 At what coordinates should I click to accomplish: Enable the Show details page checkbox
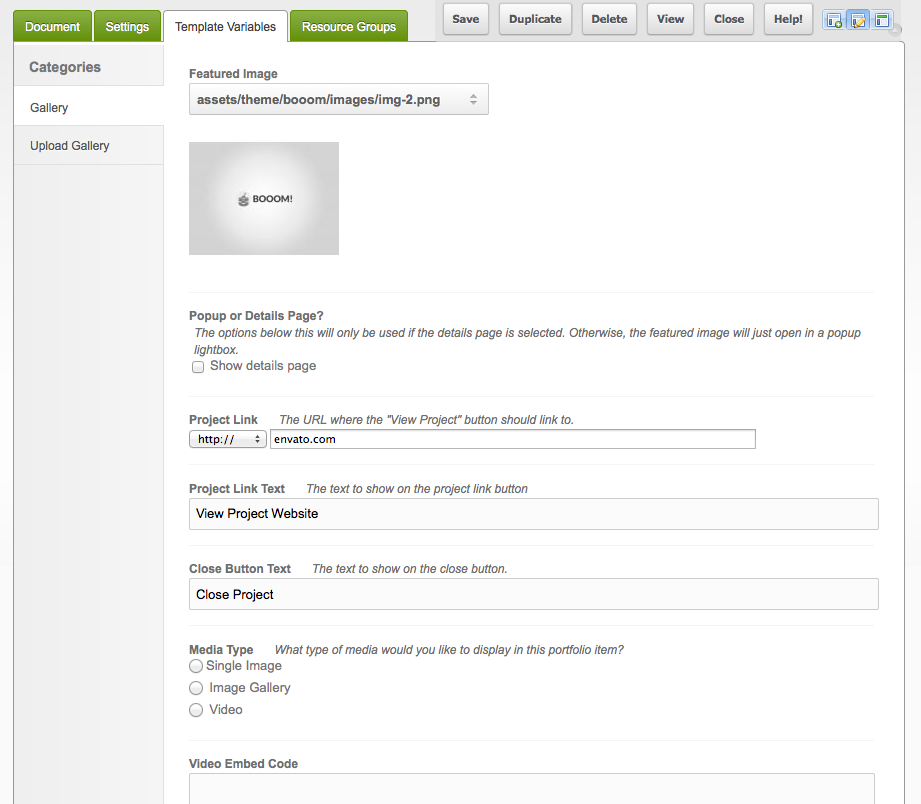[x=198, y=367]
